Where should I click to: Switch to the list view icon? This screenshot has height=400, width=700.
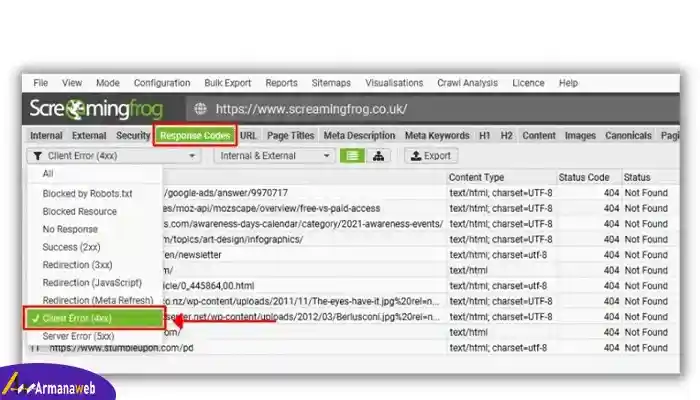click(x=352, y=156)
